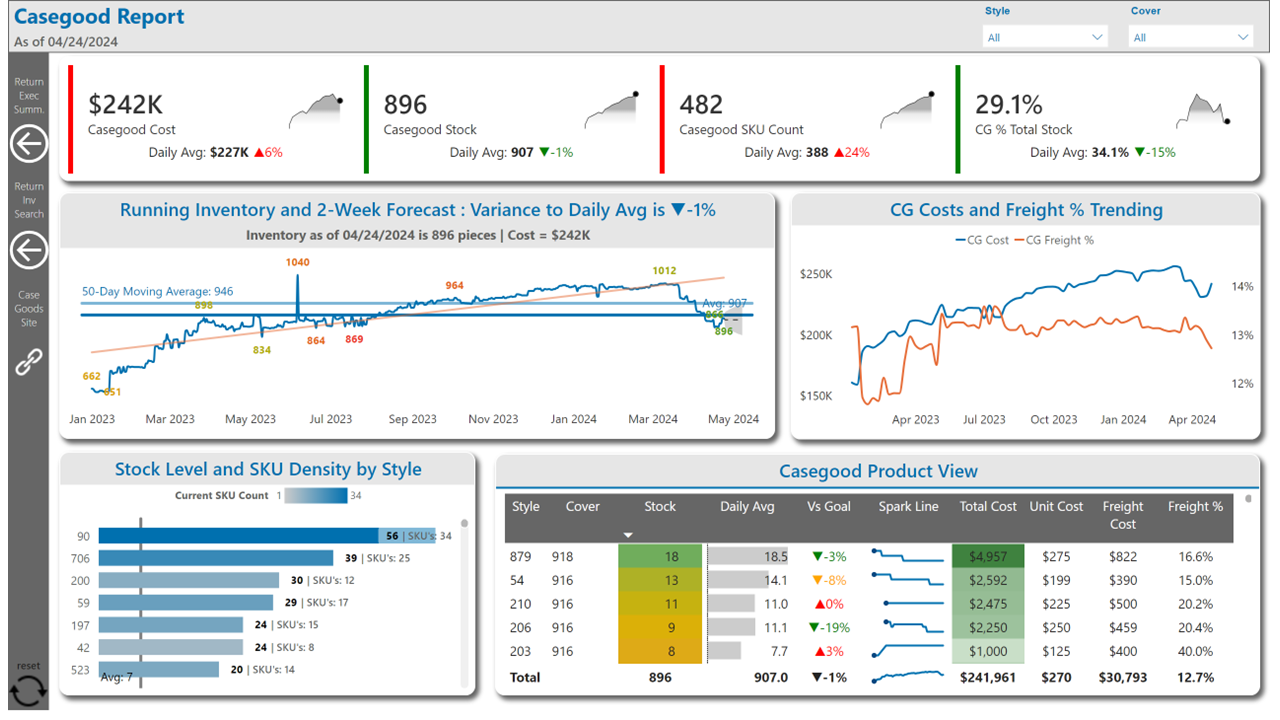Image resolution: width=1280 pixels, height=720 pixels.
Task: Click the CG % Total Stock sparkline
Action: 1202,109
